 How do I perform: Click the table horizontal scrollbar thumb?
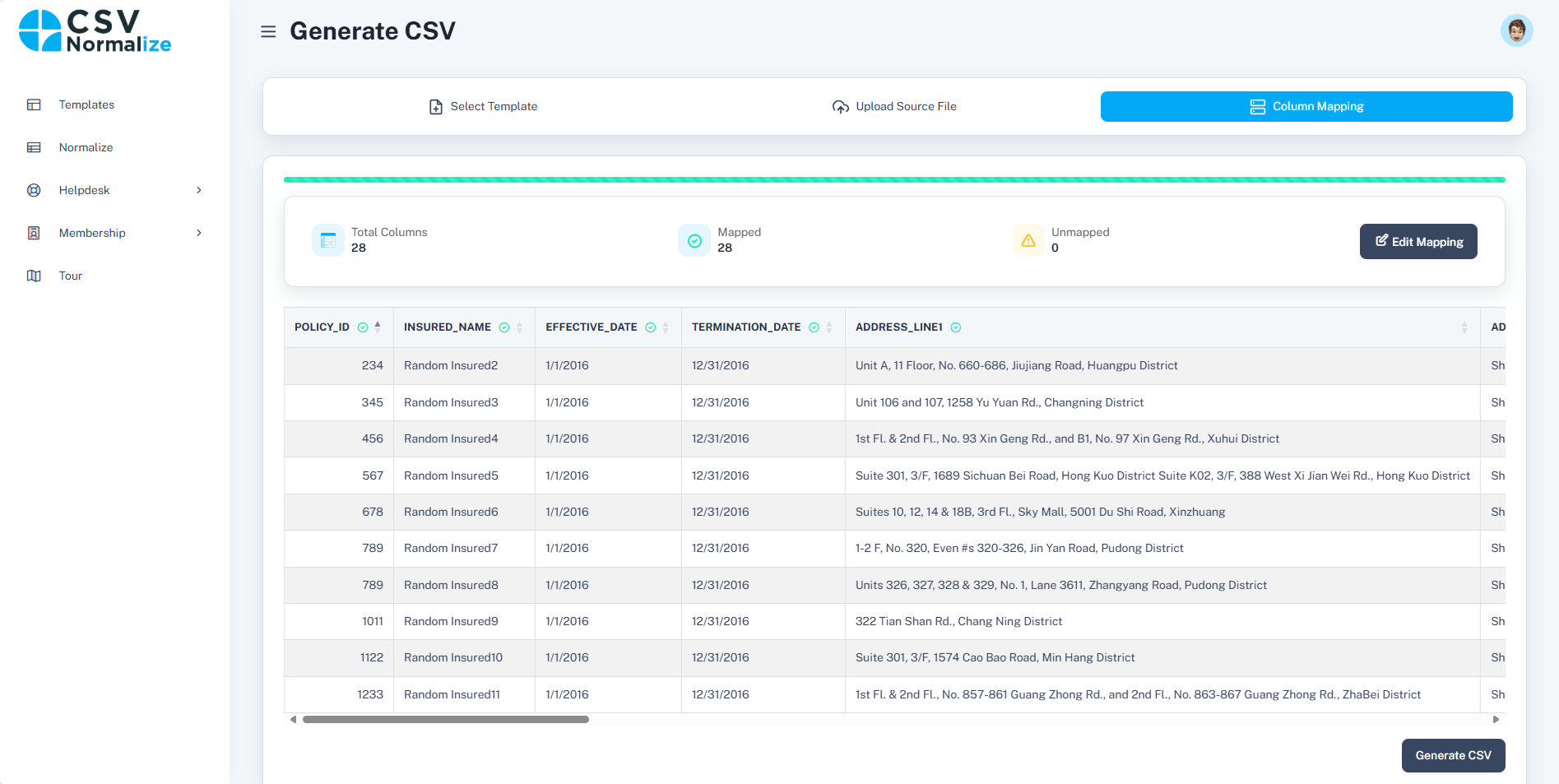[445, 719]
